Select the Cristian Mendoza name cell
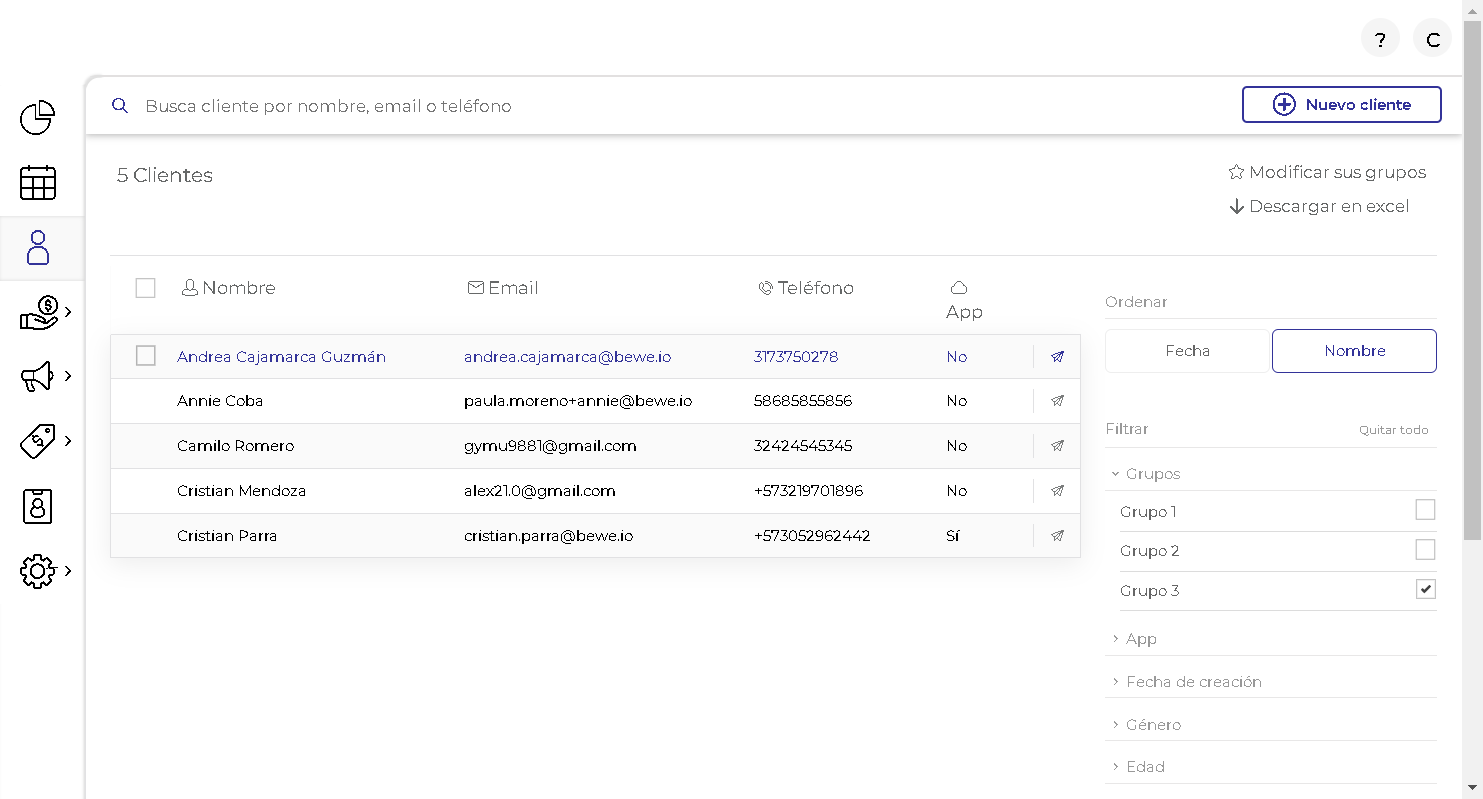 241,491
